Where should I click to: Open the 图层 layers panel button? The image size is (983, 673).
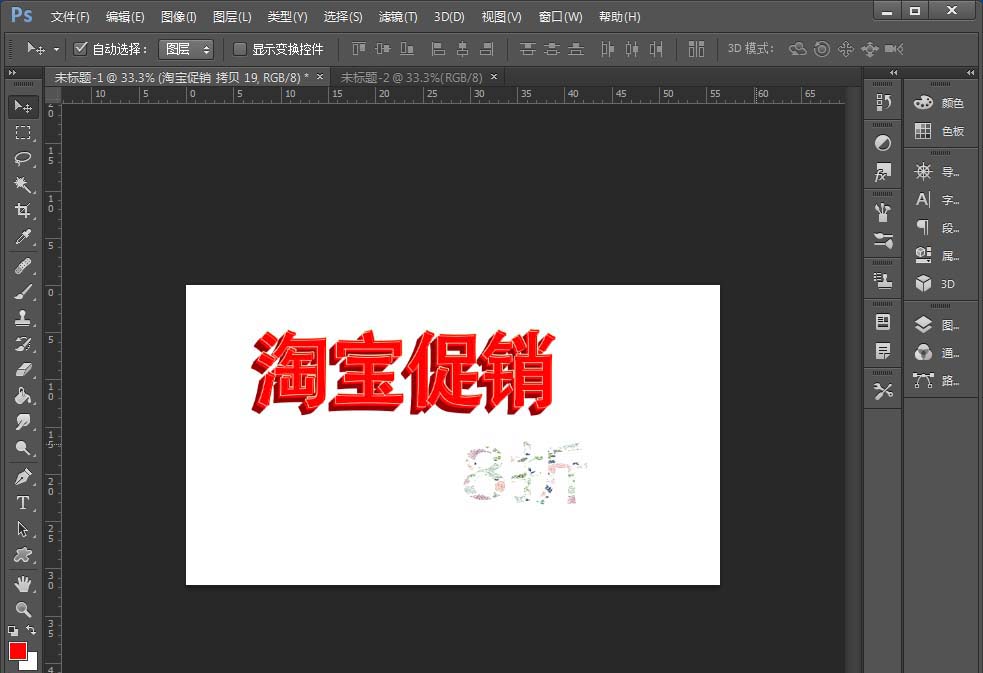pyautogui.click(x=940, y=325)
